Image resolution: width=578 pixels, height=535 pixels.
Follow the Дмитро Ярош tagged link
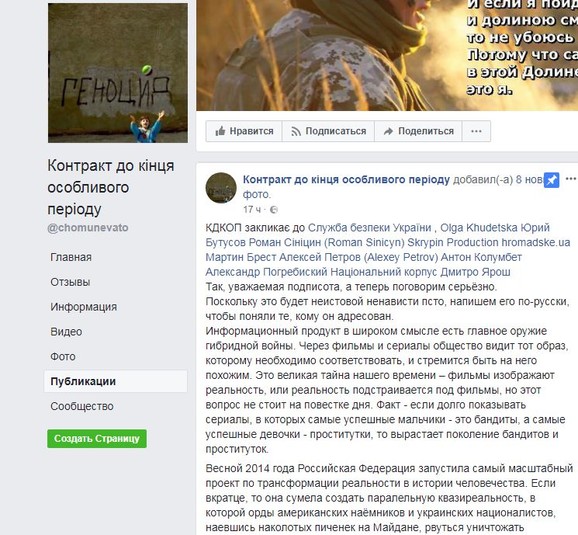tap(476, 272)
